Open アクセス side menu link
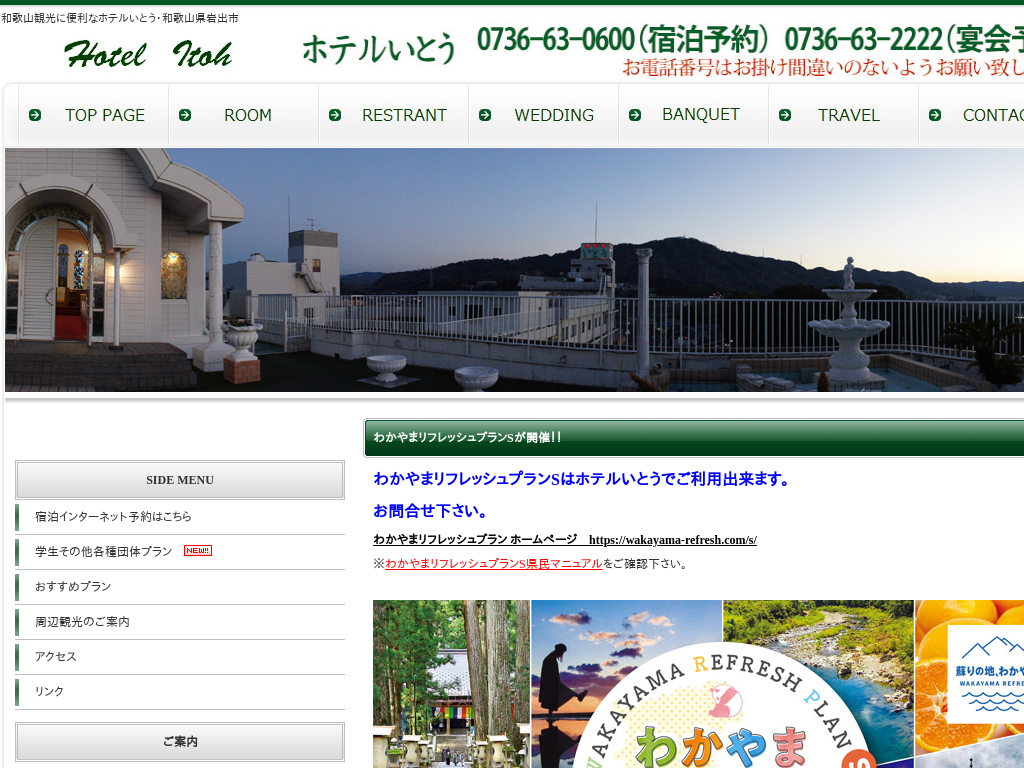The width and height of the screenshot is (1024, 768). click(180, 656)
